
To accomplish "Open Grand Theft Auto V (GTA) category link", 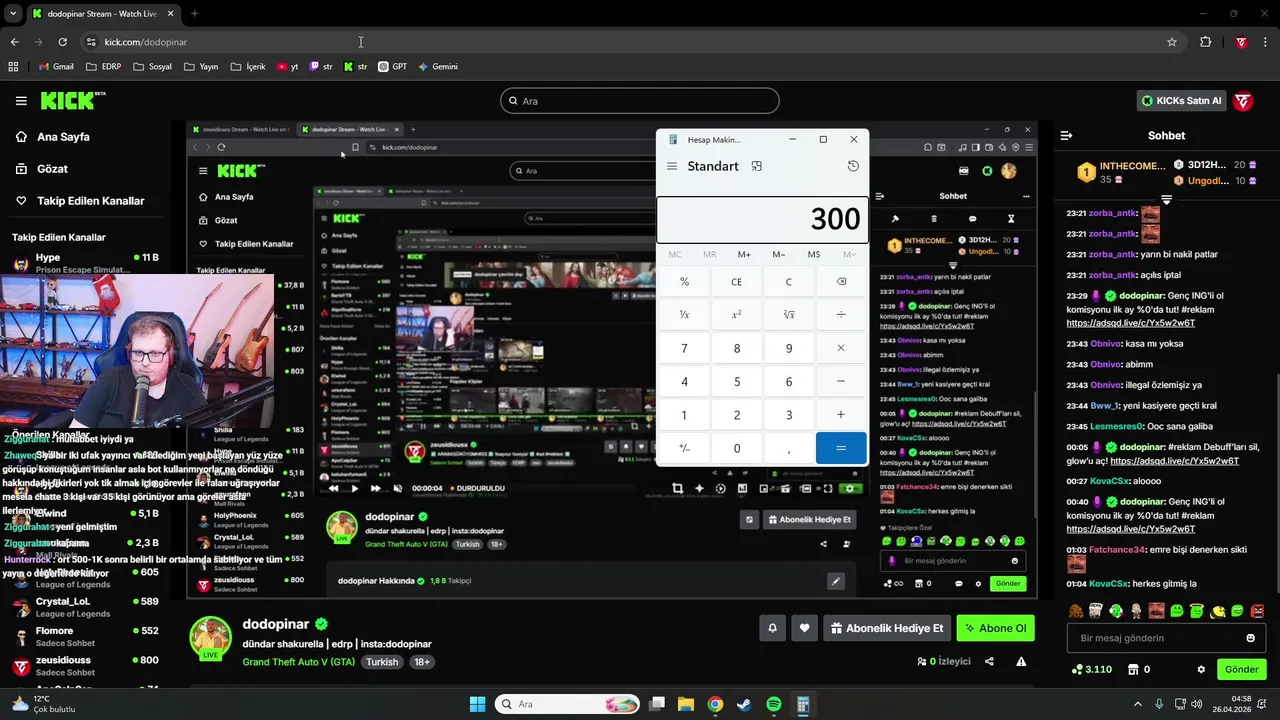I will [x=298, y=662].
